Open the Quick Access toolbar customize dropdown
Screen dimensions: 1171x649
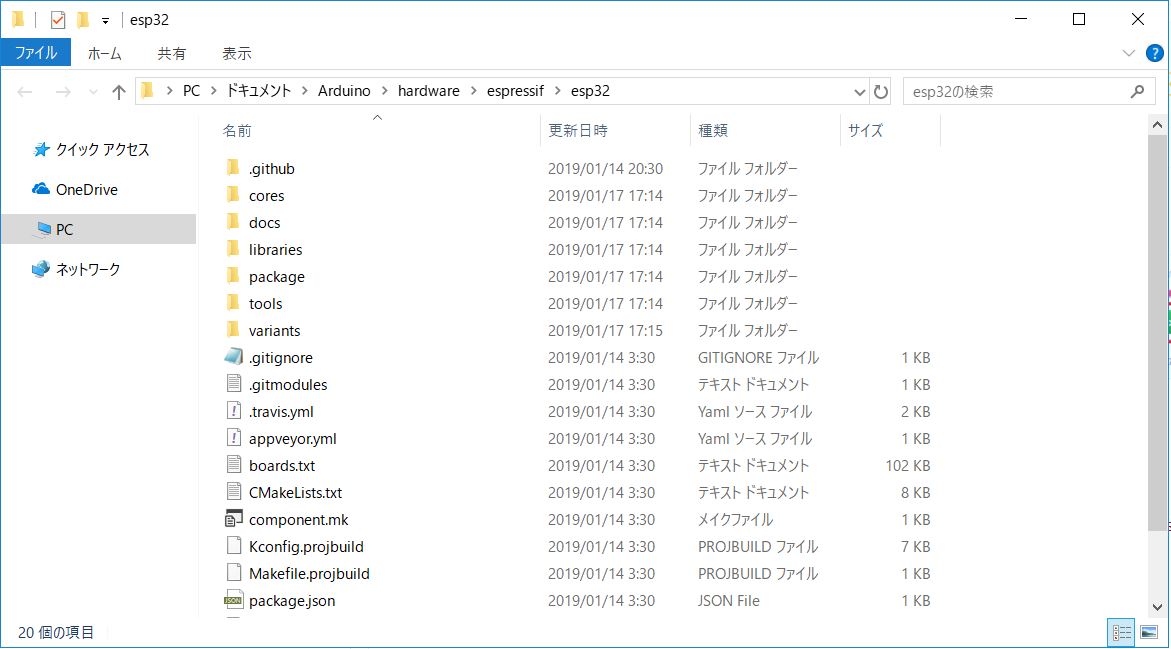[x=105, y=21]
